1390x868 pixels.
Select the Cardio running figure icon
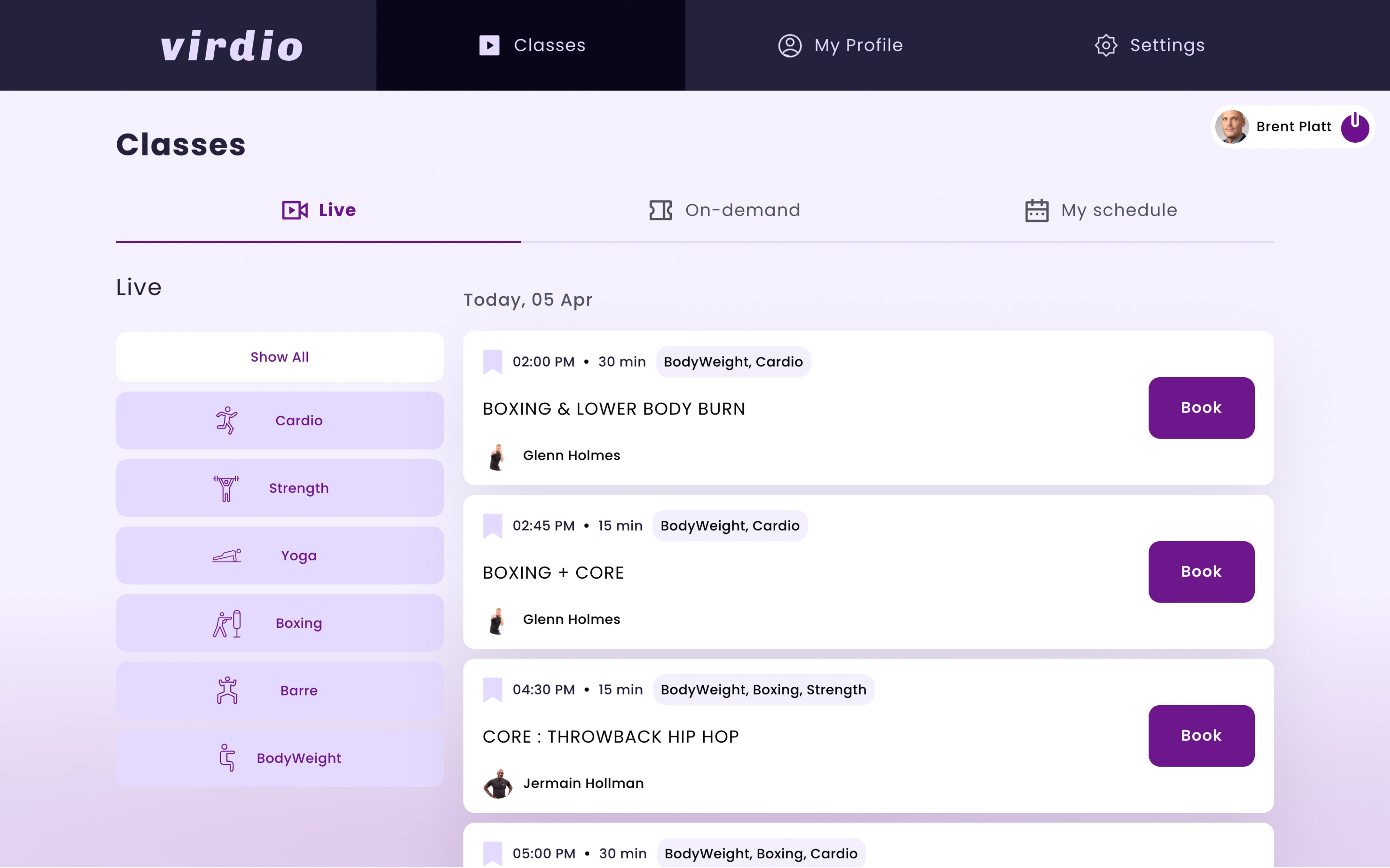(x=227, y=420)
